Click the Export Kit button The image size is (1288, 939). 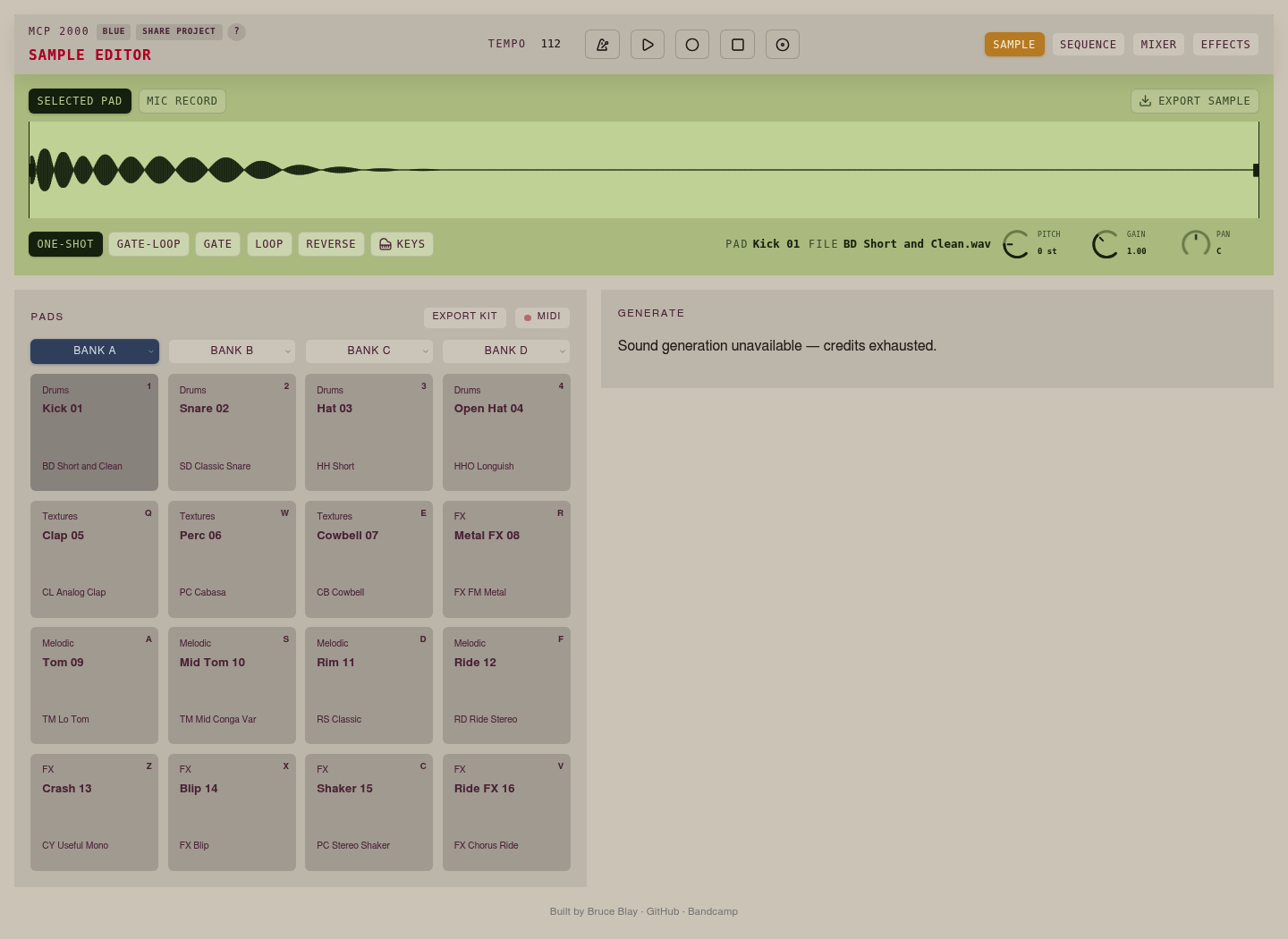[465, 317]
